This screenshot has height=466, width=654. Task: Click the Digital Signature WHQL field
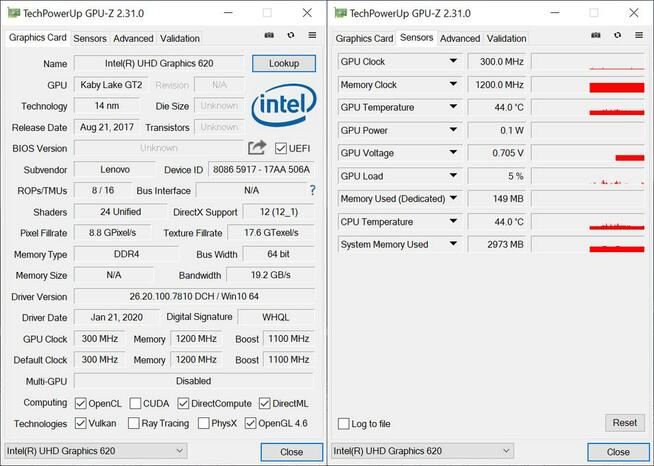[x=276, y=317]
